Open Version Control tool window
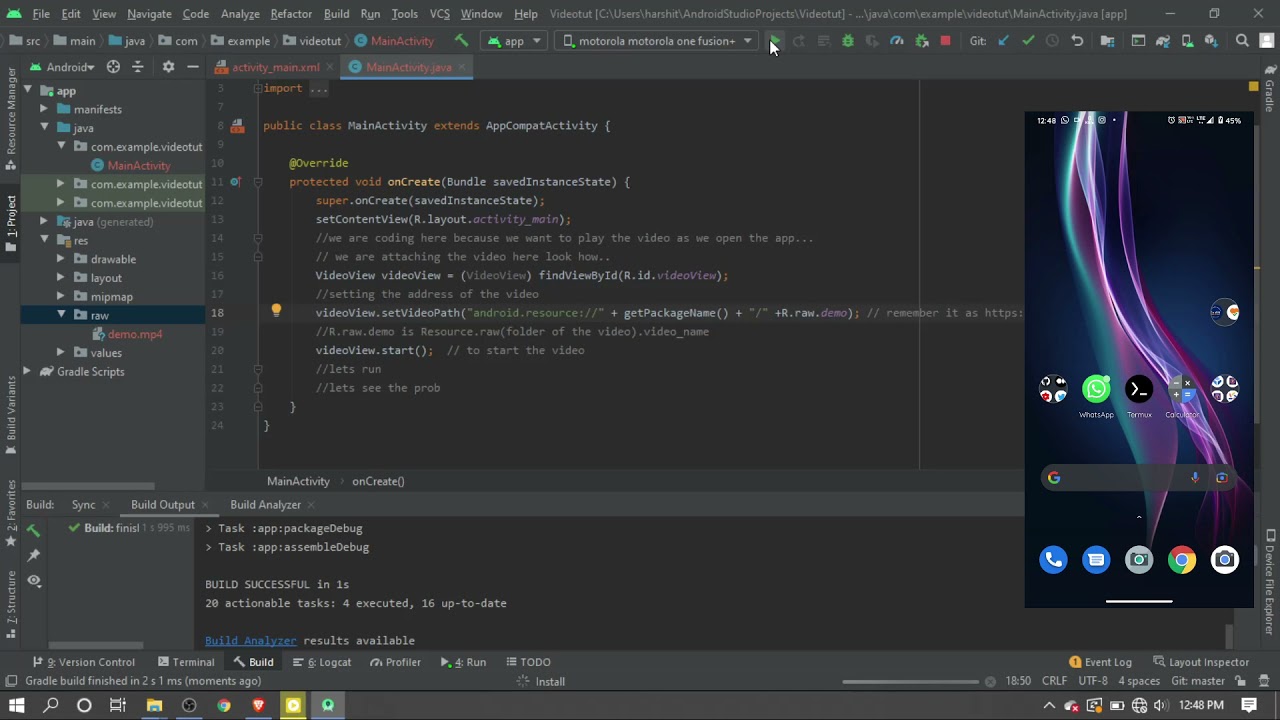This screenshot has width=1280, height=720. click(x=84, y=662)
